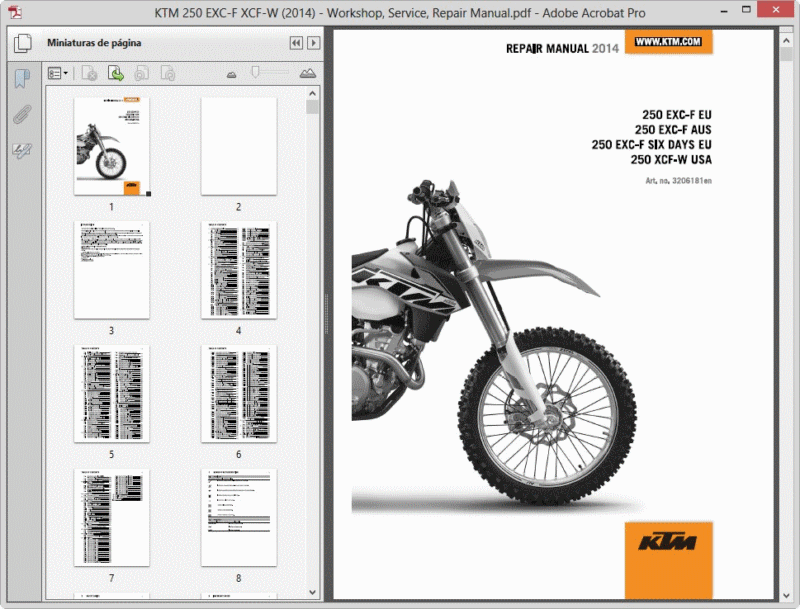The image size is (800, 609).
Task: Minimize the Acrobat window
Action: (x=723, y=10)
